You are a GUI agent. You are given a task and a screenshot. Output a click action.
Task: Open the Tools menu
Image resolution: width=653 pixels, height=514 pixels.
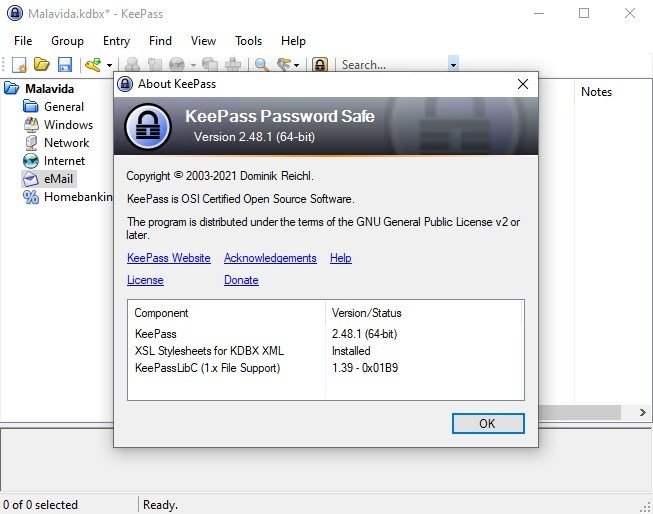coord(248,41)
